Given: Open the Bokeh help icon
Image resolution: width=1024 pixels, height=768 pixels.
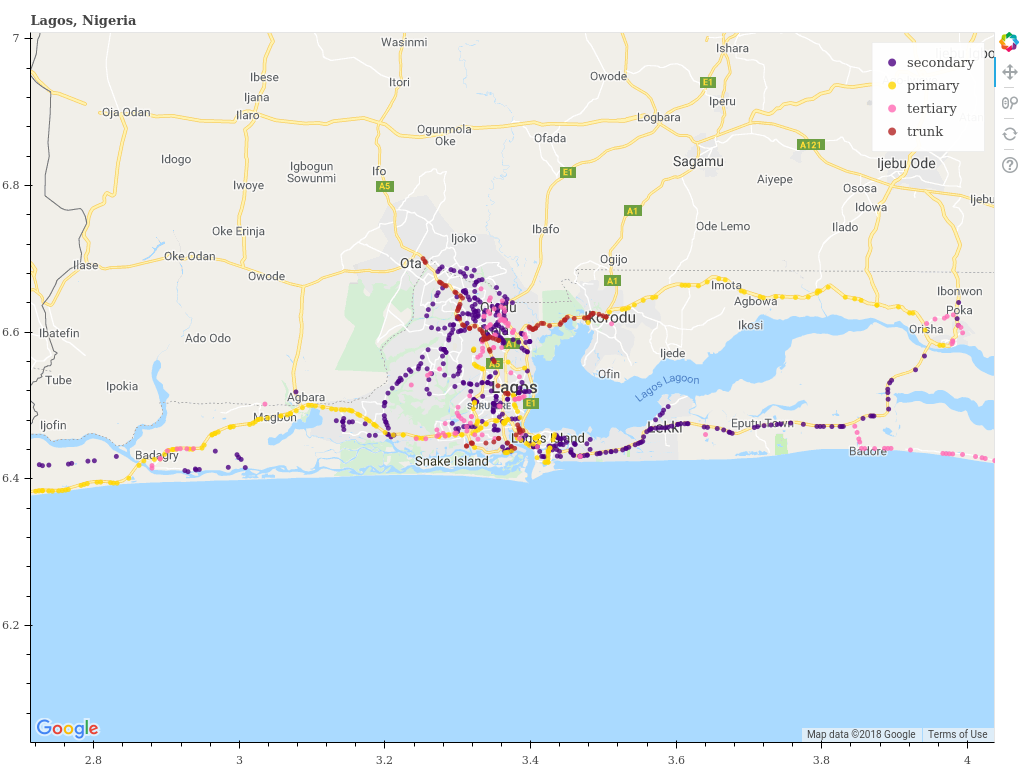Looking at the screenshot, I should click(x=1010, y=165).
